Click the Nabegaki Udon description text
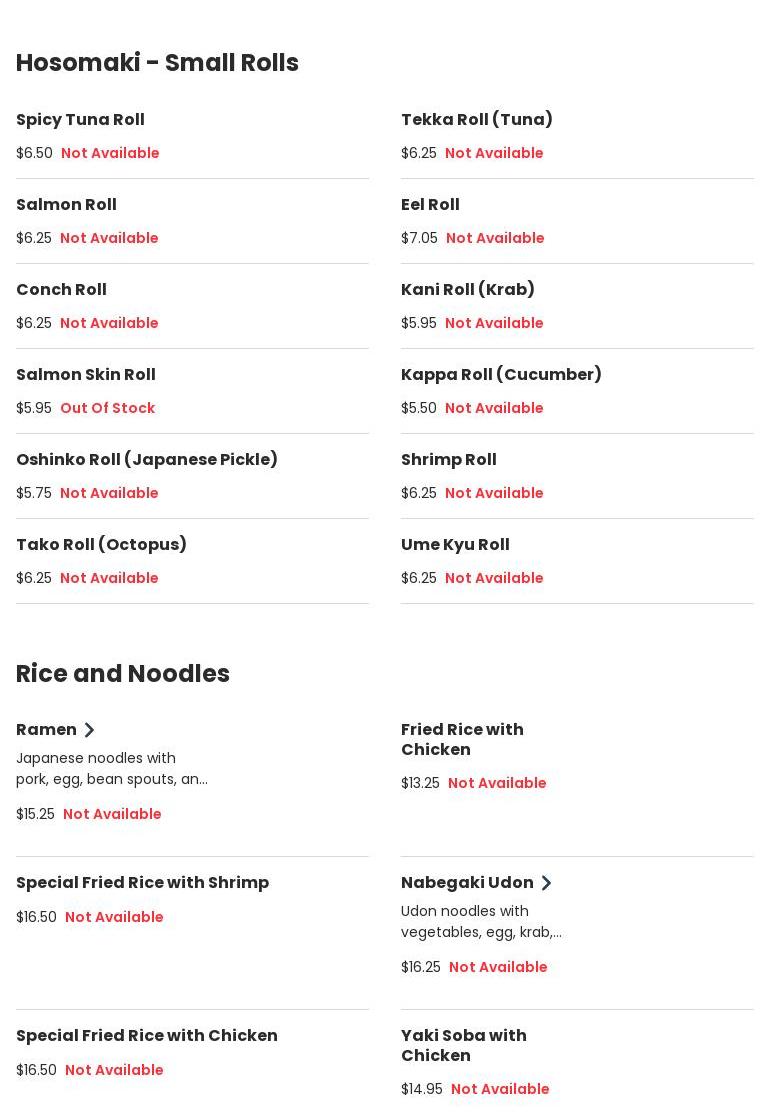This screenshot has width=770, height=1118. (480, 922)
